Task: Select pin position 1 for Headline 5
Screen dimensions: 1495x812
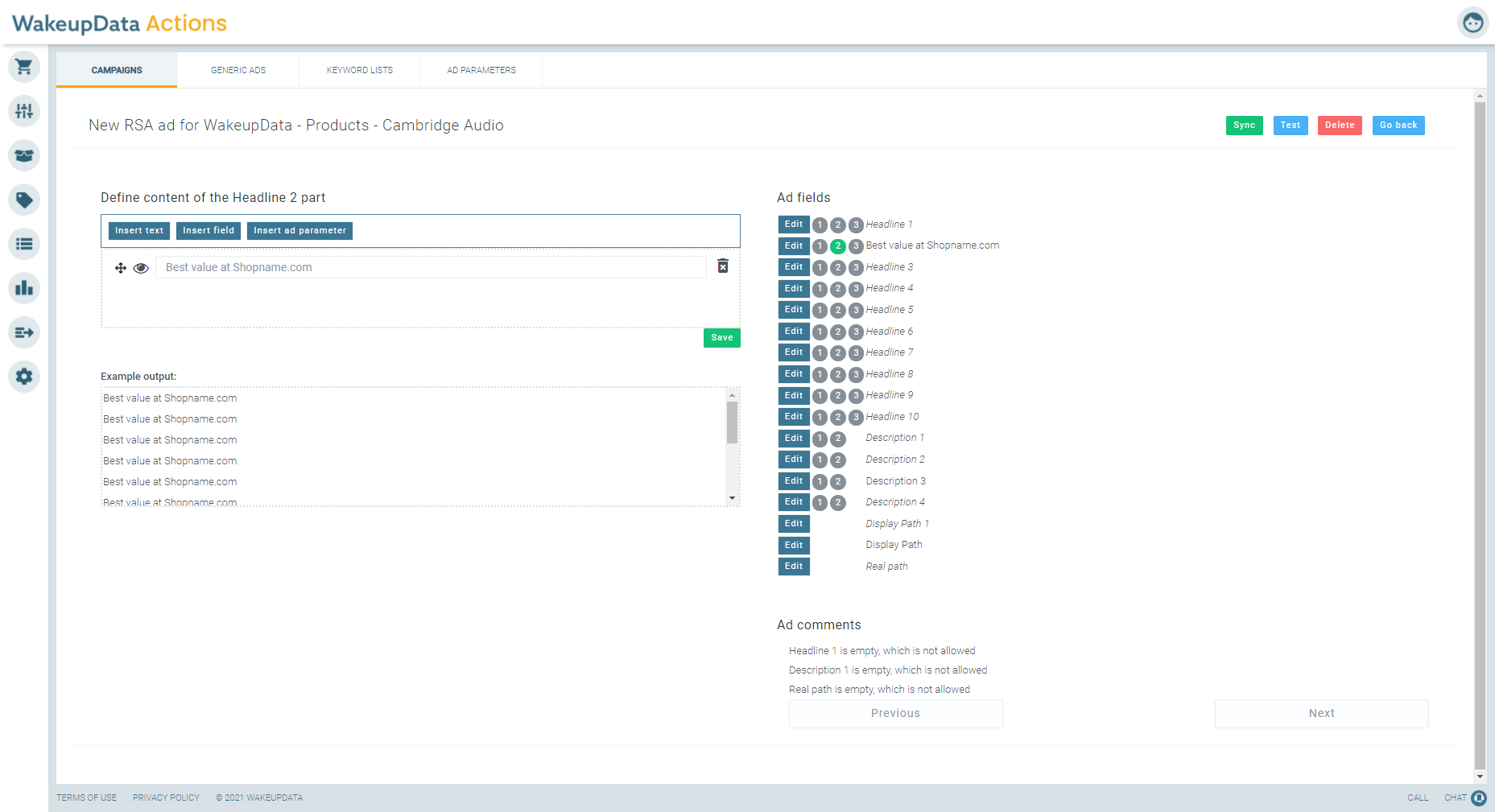Action: pos(820,310)
